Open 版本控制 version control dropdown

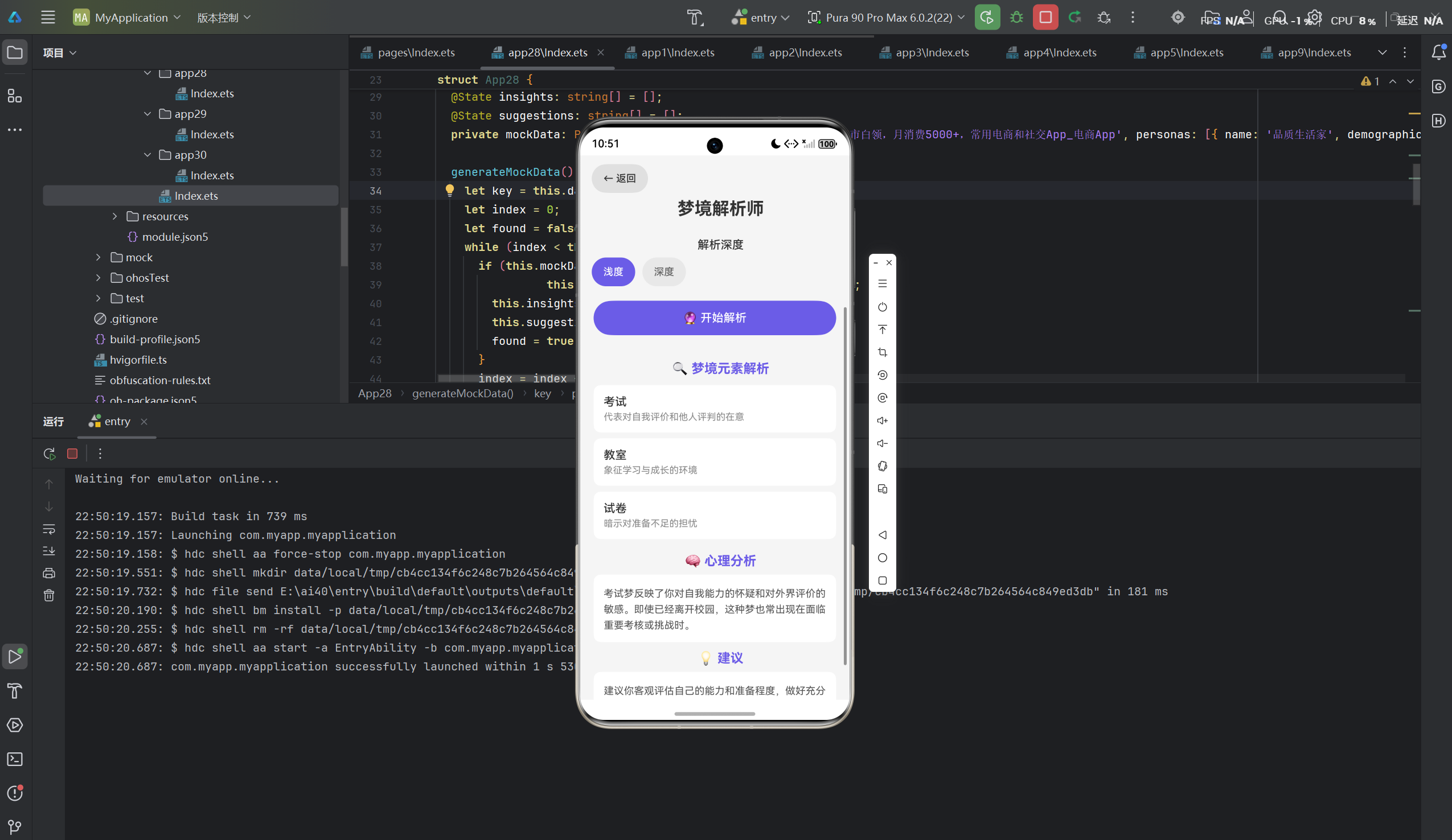[224, 17]
